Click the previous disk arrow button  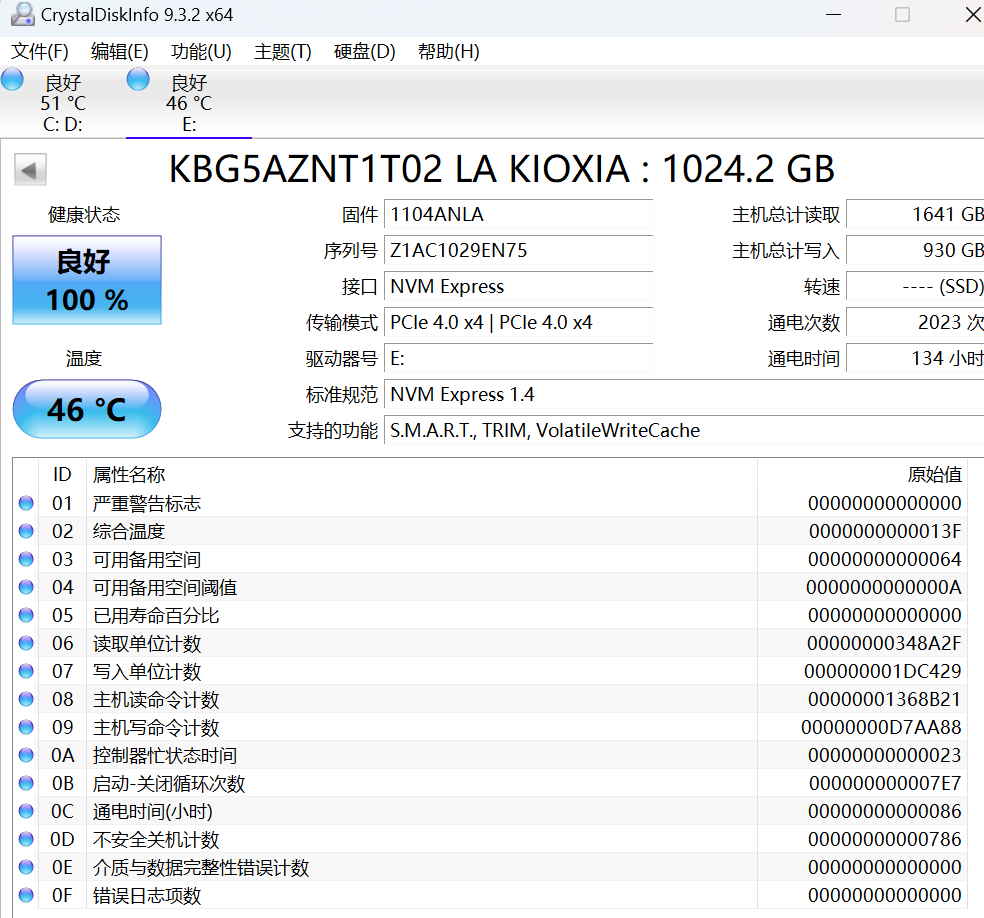30,169
